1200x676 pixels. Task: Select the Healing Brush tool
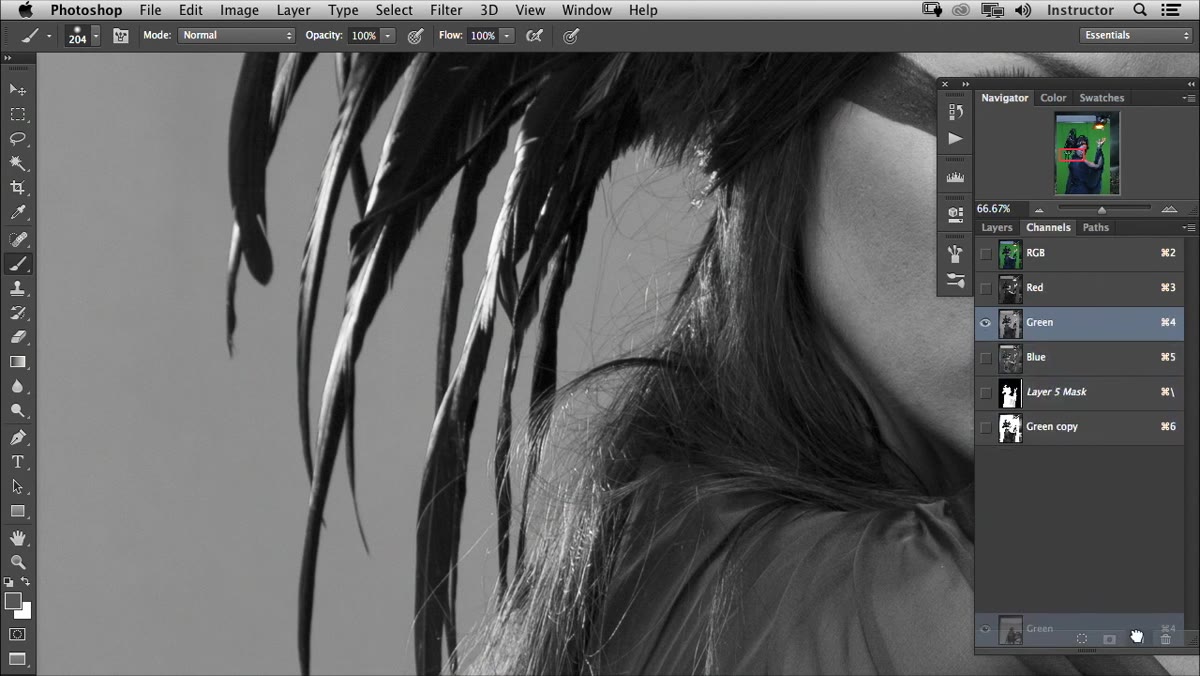coord(18,240)
